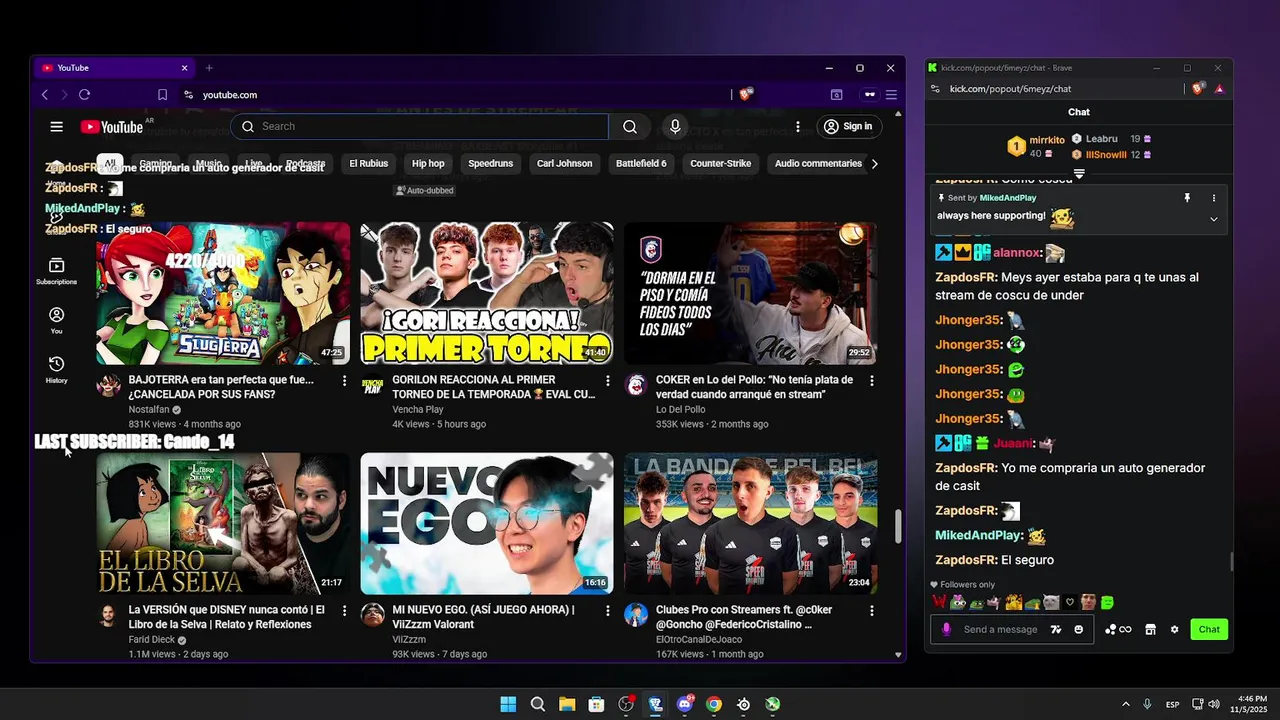The height and width of the screenshot is (720, 1280).
Task: Open more options for BAJOTERRA video
Action: pos(344,381)
